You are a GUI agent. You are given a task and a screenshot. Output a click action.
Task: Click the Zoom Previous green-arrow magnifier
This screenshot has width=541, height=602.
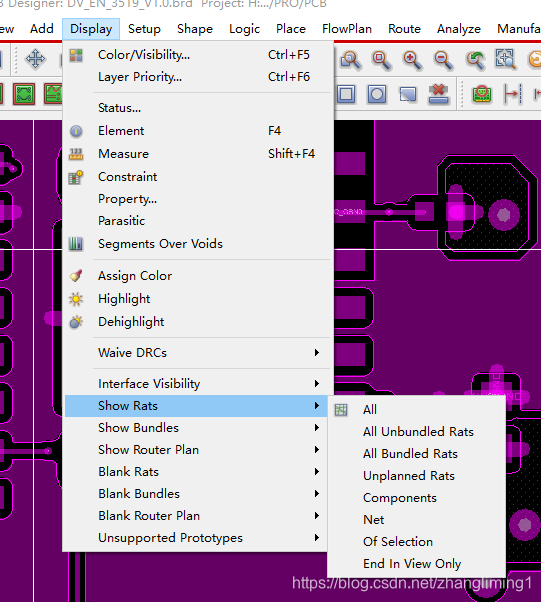(x=475, y=60)
